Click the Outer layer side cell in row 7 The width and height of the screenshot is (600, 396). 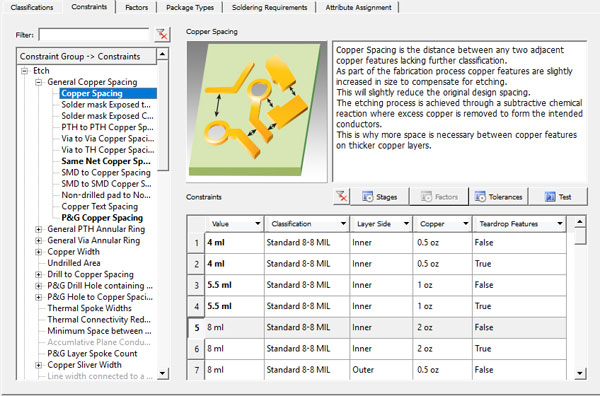tap(381, 370)
